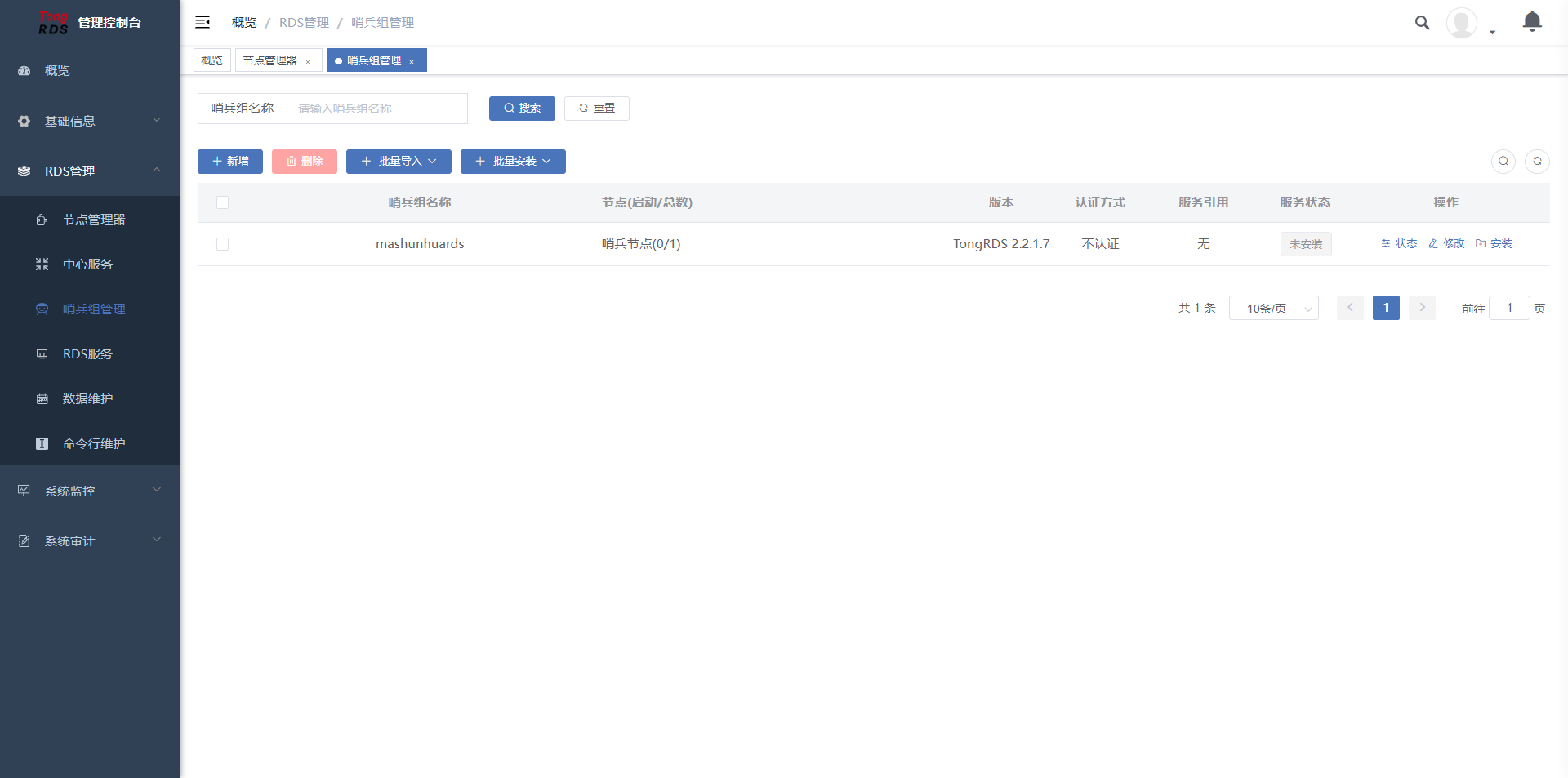Image resolution: width=1568 pixels, height=778 pixels.
Task: Collapse the RDS管理 menu chevron
Action: click(x=157, y=171)
